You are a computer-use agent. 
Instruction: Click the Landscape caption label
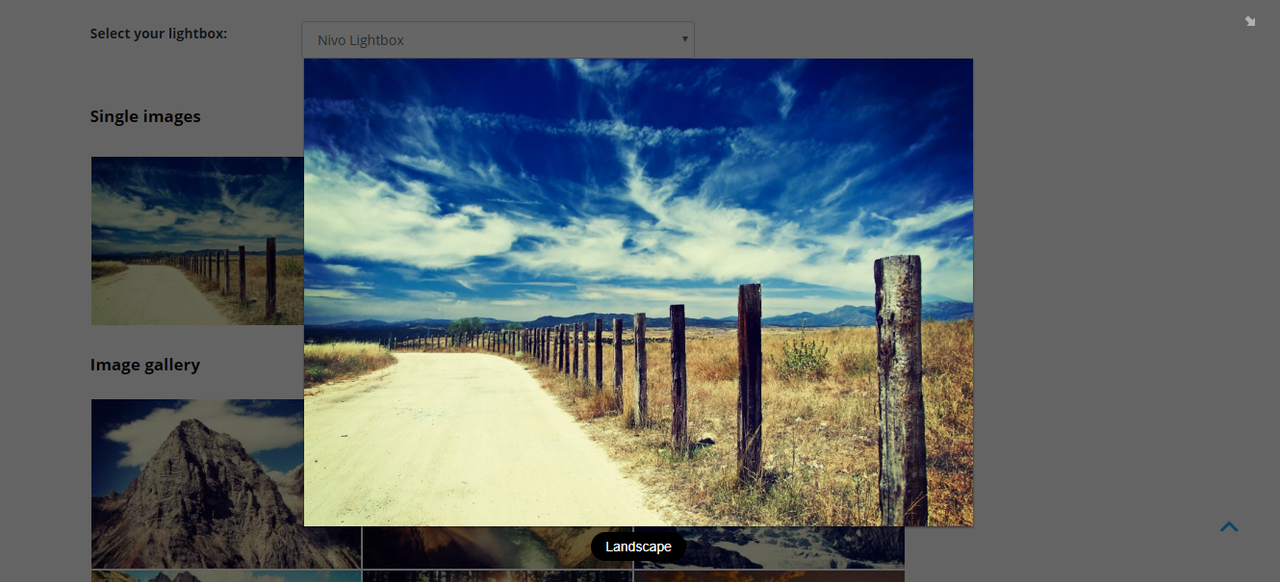pos(638,547)
